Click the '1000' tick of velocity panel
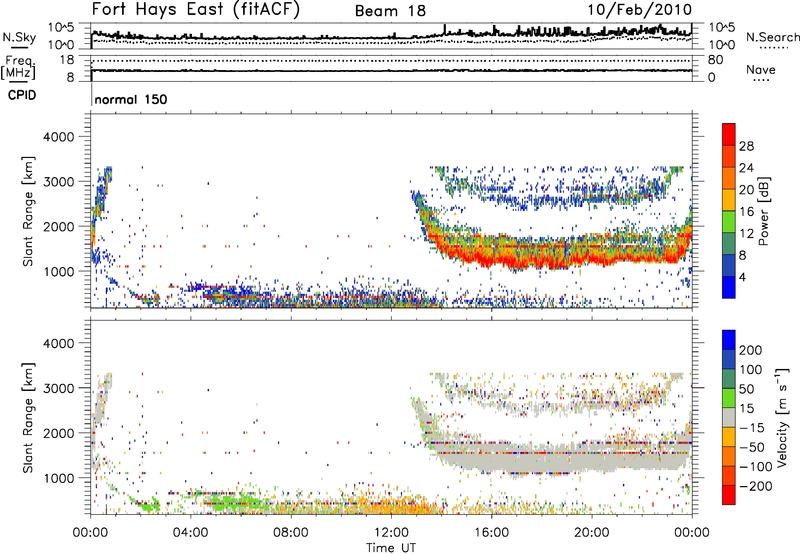The width and height of the screenshot is (800, 554). click(58, 478)
